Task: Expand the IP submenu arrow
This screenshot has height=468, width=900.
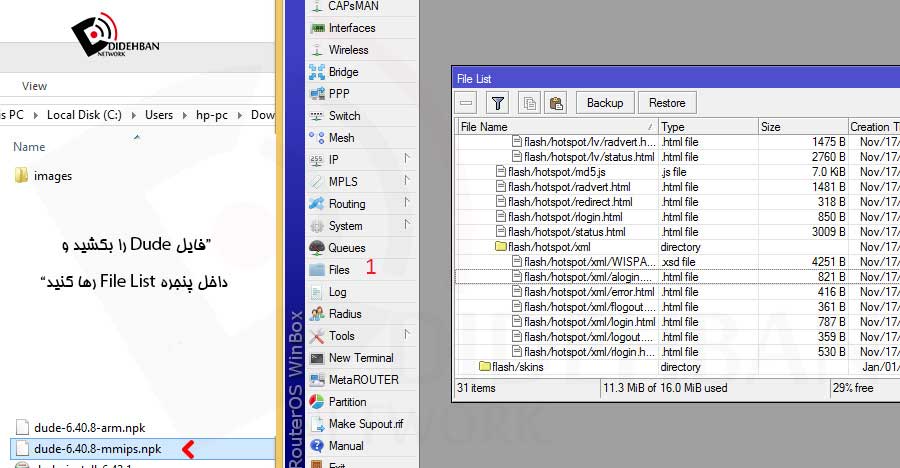Action: 406,158
